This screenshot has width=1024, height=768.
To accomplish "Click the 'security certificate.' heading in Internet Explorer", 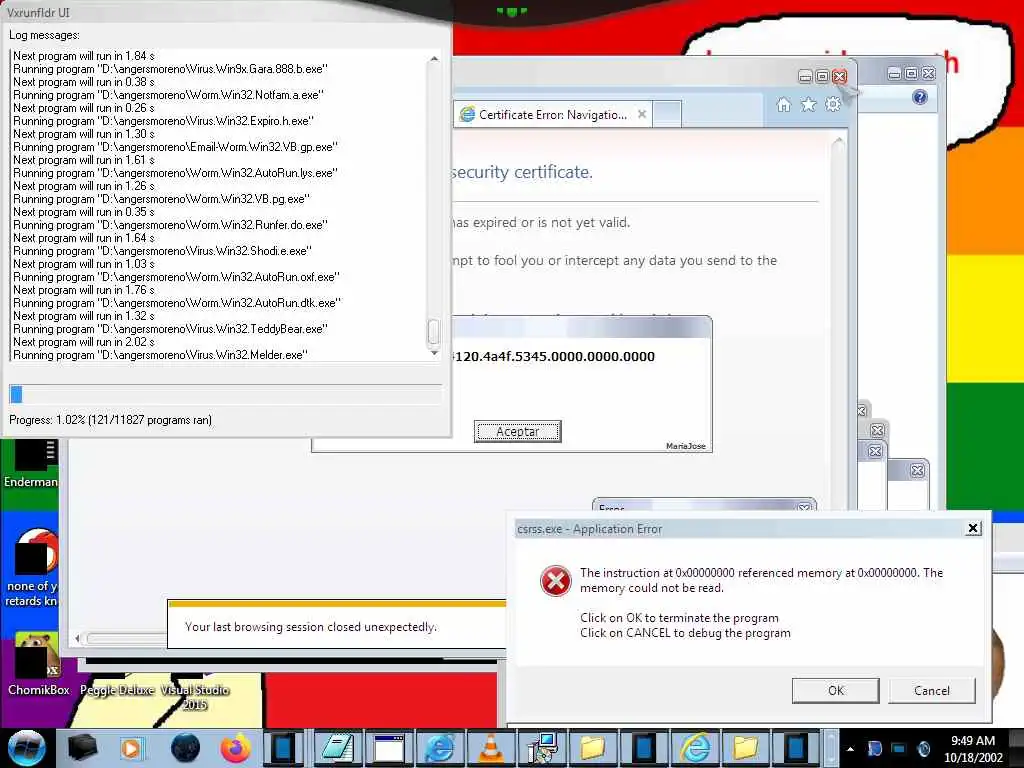I will coord(522,172).
